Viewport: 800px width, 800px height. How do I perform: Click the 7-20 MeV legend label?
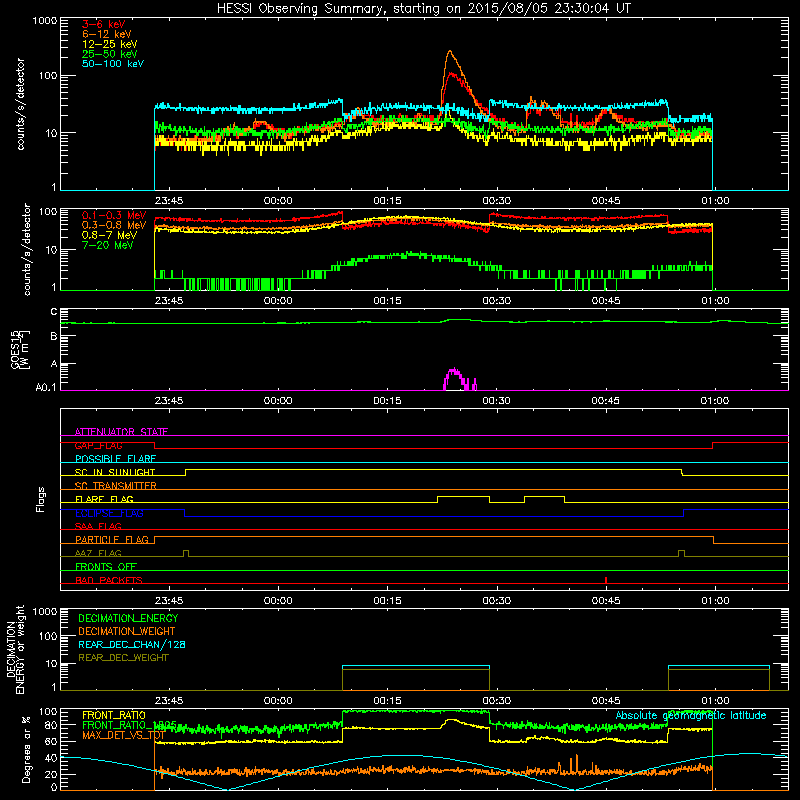pos(107,245)
